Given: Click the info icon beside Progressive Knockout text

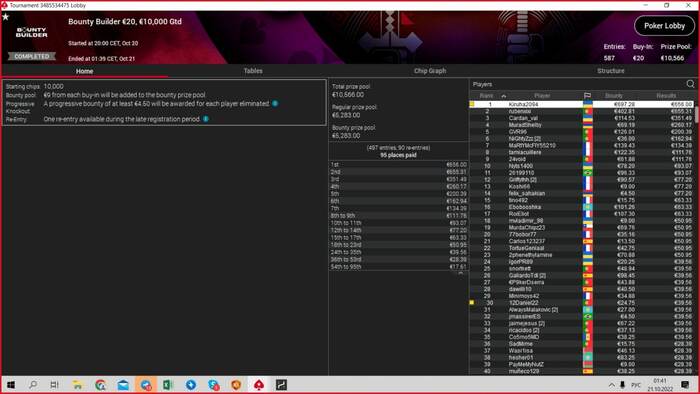Looking at the screenshot, I should pos(275,104).
